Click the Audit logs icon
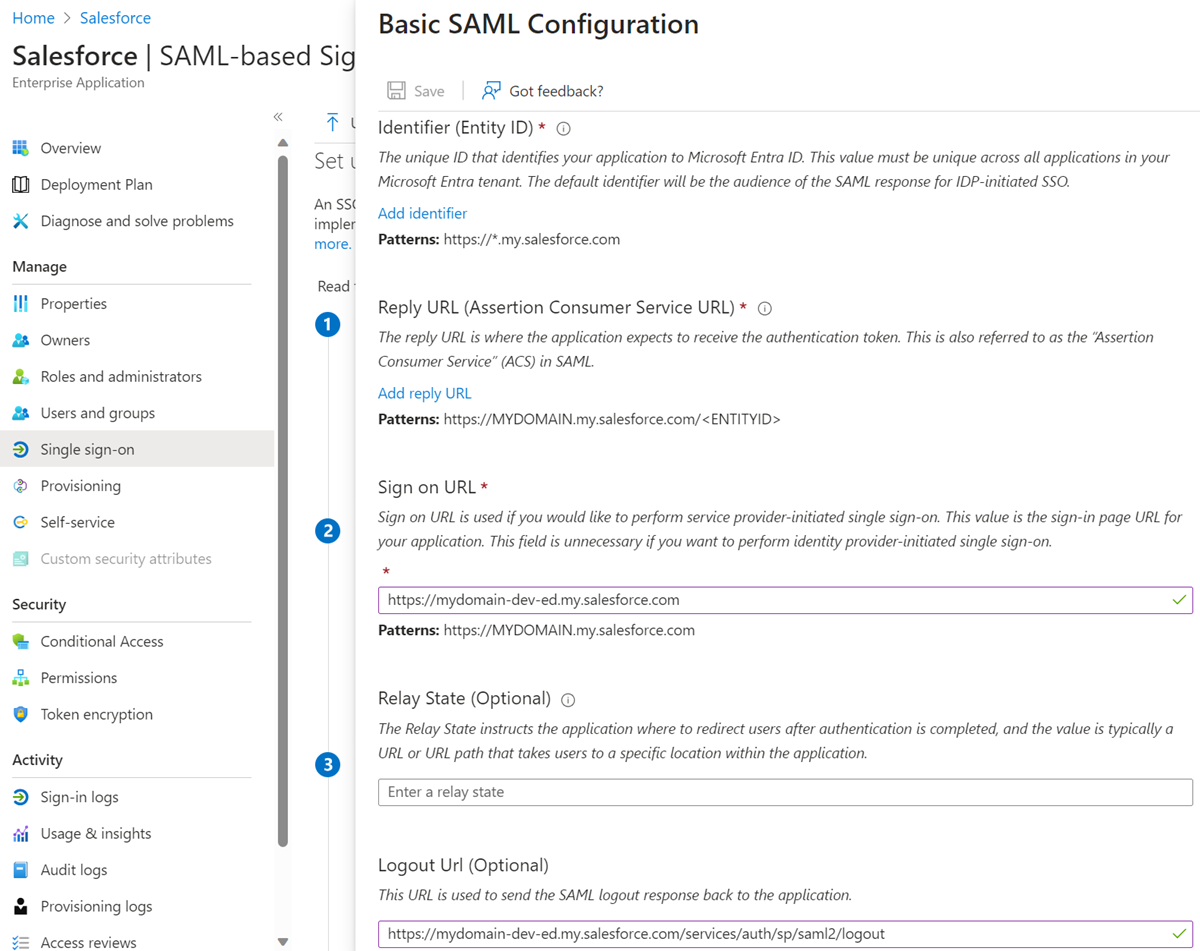The width and height of the screenshot is (1200, 951). (x=20, y=870)
